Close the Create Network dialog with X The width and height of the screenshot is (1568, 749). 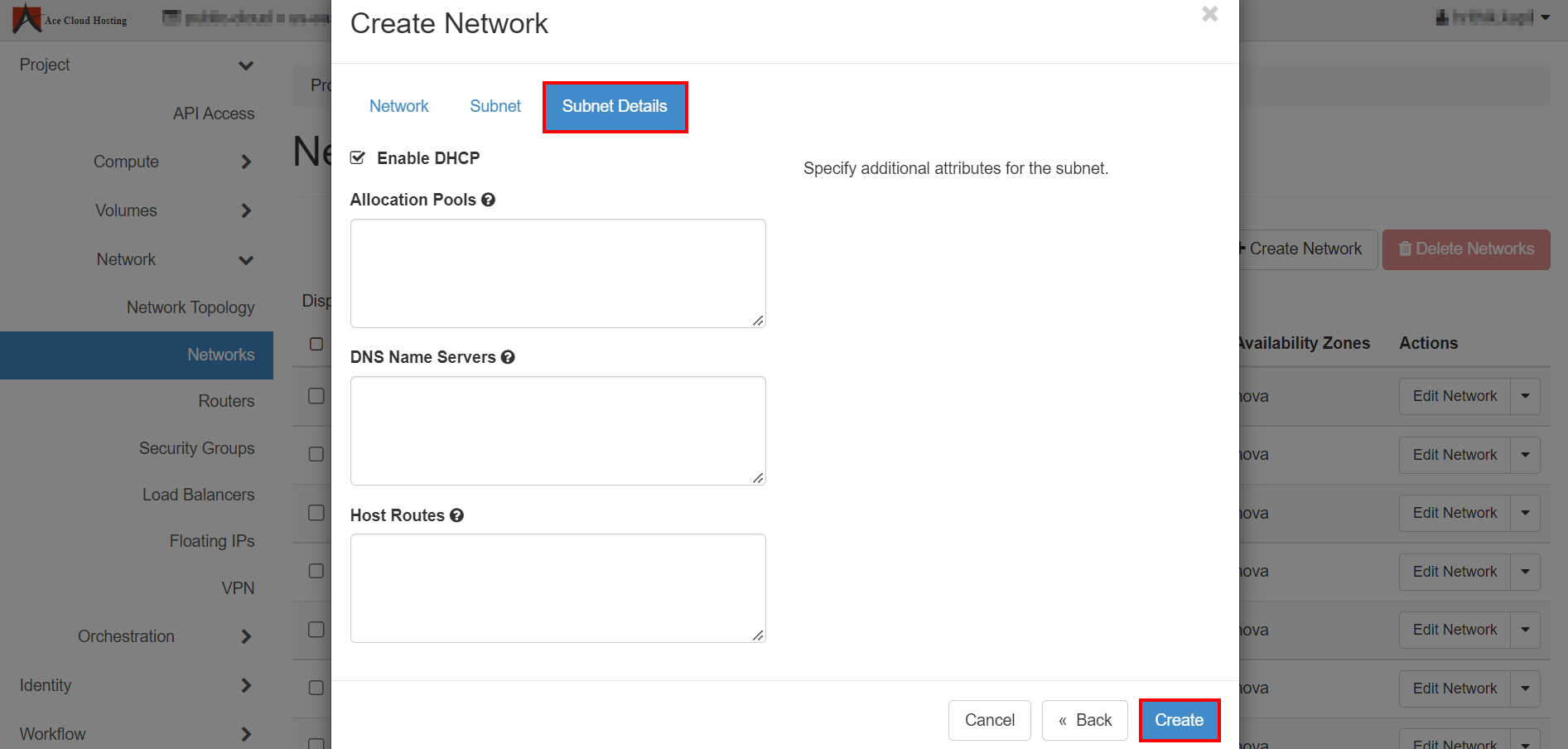point(1209,14)
